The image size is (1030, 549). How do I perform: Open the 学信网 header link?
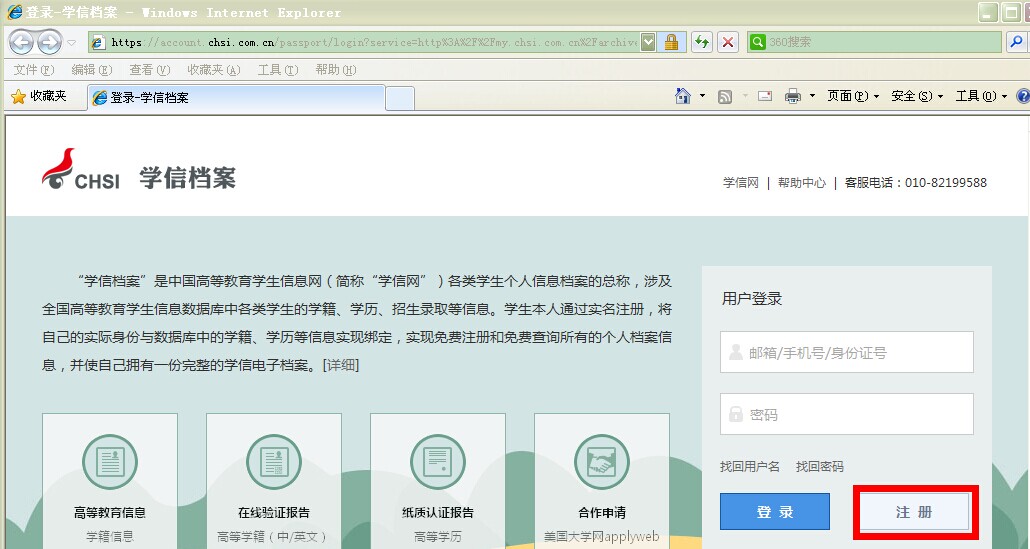coord(740,183)
